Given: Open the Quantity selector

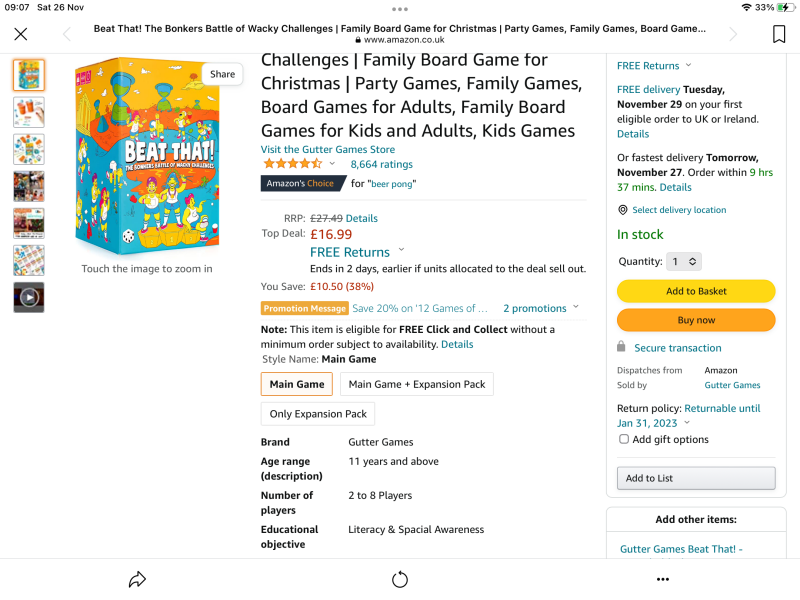Looking at the screenshot, I should click(x=684, y=261).
